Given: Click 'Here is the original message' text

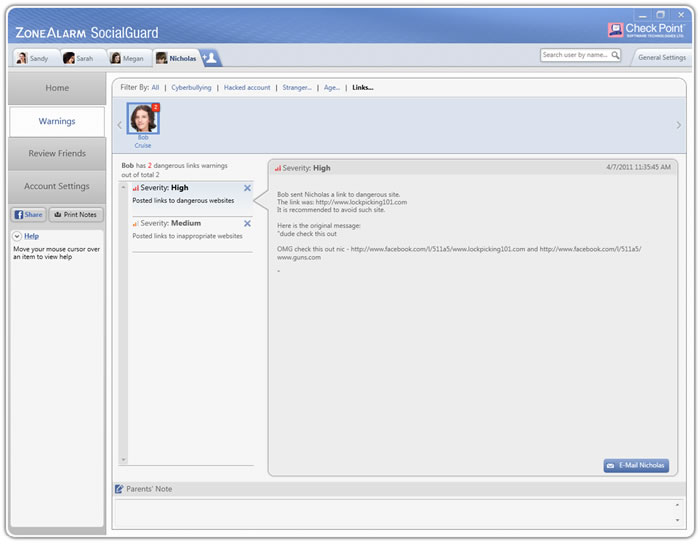Looking at the screenshot, I should click(x=319, y=226).
